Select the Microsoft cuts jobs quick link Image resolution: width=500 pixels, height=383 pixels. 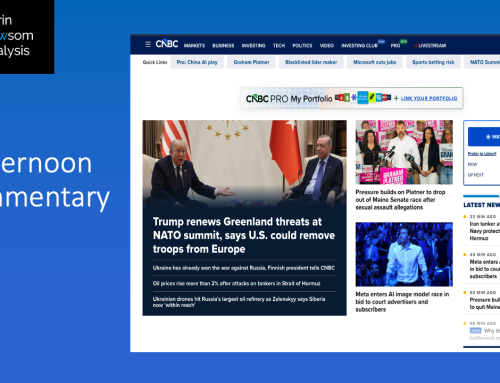[x=375, y=62]
